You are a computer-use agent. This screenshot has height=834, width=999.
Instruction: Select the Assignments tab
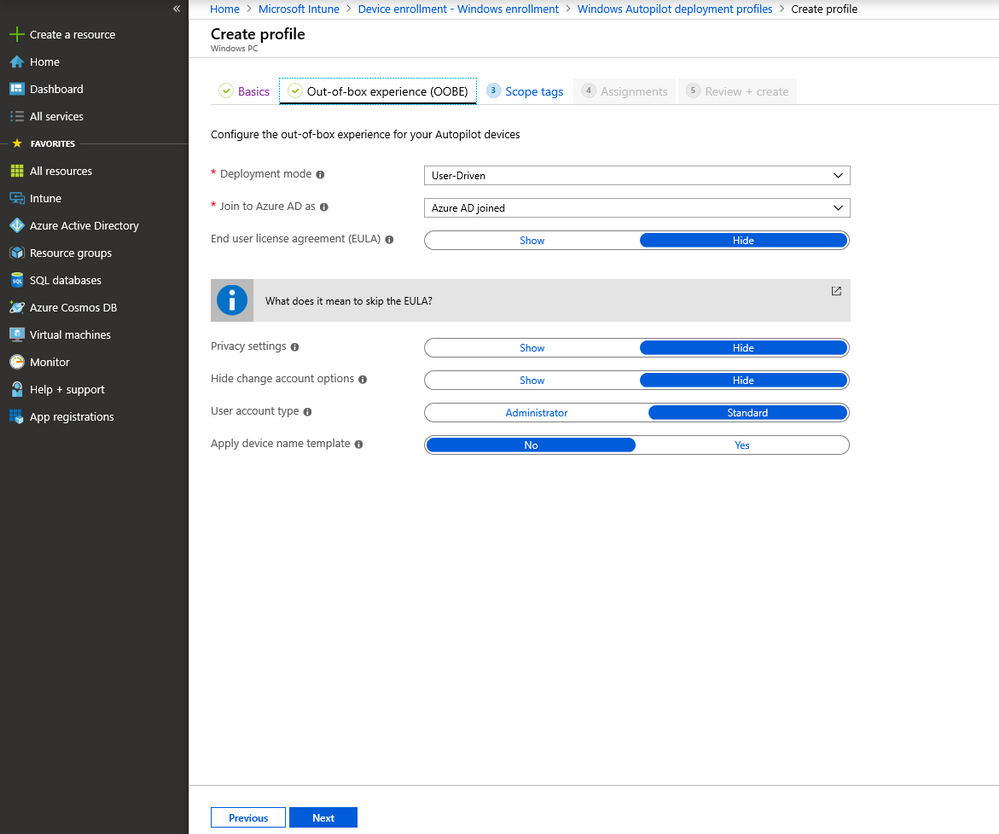(625, 91)
